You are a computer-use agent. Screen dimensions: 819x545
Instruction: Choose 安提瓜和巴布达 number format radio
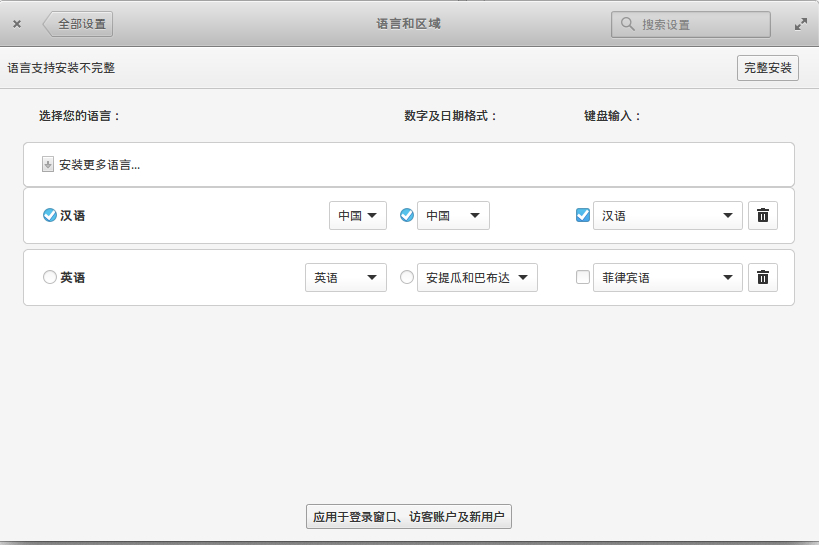[x=407, y=277]
